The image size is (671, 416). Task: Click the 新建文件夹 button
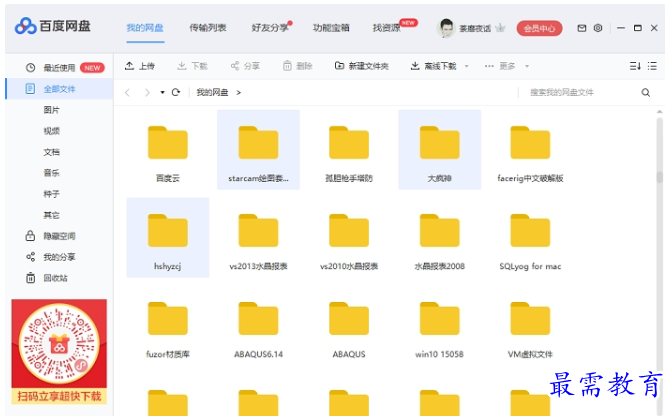pyautogui.click(x=362, y=66)
